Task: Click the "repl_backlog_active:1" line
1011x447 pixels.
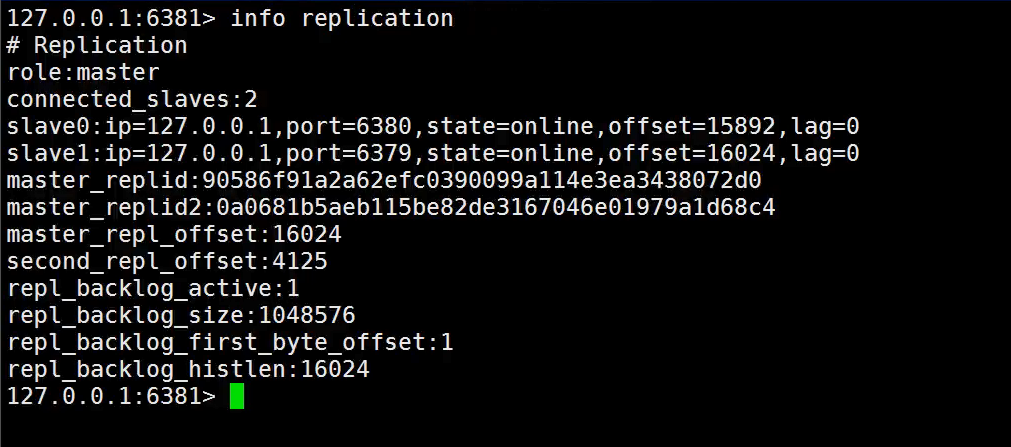Action: [153, 289]
